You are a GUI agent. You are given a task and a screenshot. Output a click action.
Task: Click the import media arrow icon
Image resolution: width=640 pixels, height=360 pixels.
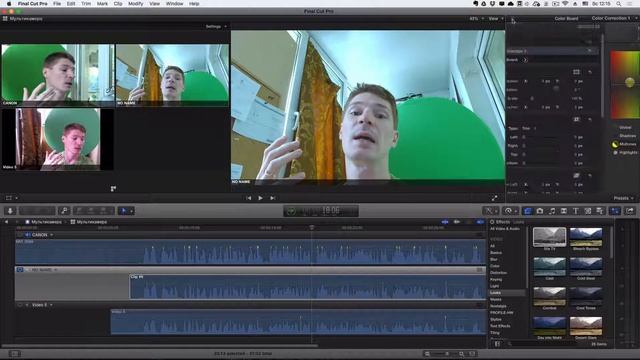tap(10, 211)
